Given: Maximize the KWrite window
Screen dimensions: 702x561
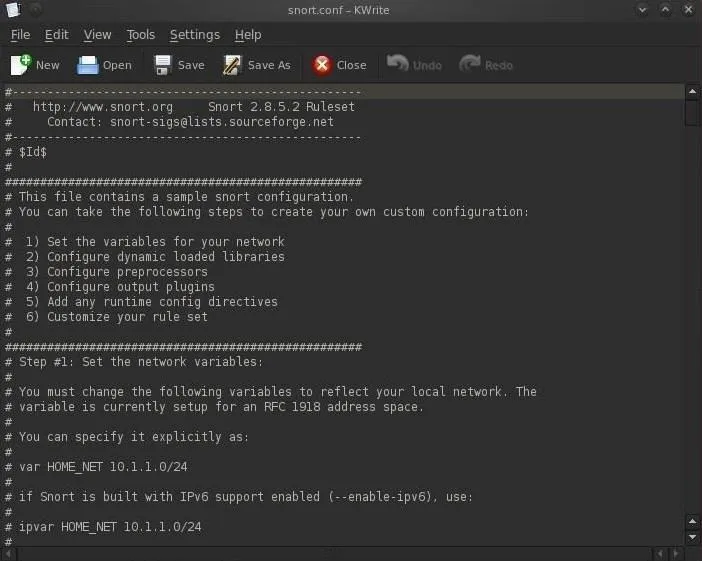Looking at the screenshot, I should click(x=666, y=9).
